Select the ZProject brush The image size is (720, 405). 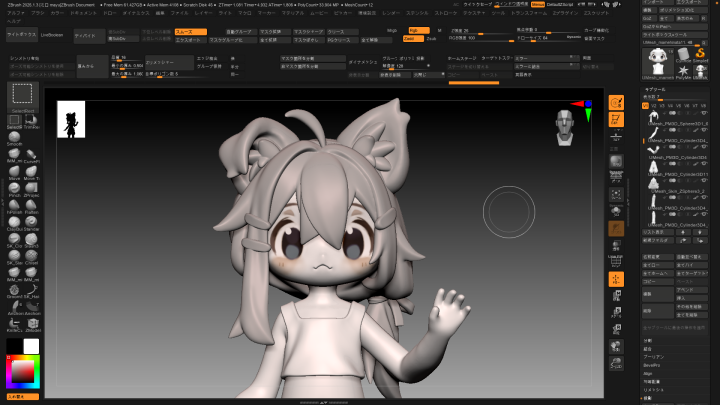click(x=31, y=189)
